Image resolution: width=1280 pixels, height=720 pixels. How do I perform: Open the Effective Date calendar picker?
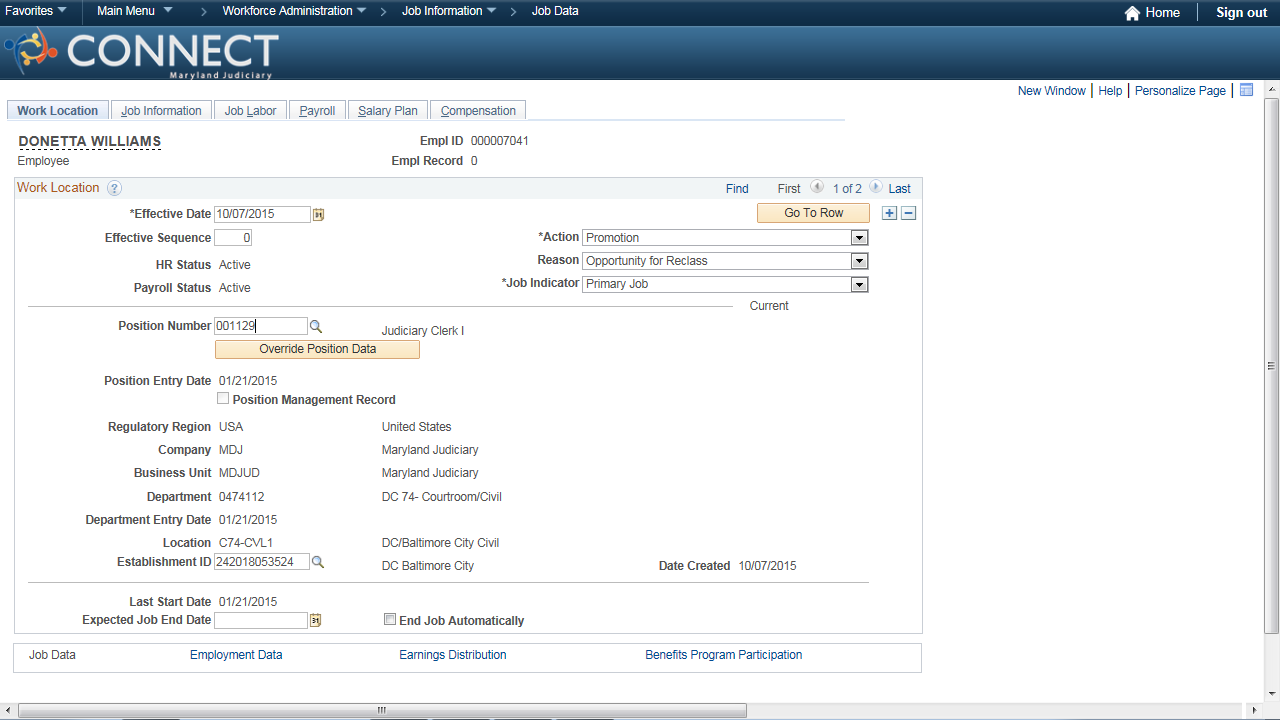click(x=319, y=214)
